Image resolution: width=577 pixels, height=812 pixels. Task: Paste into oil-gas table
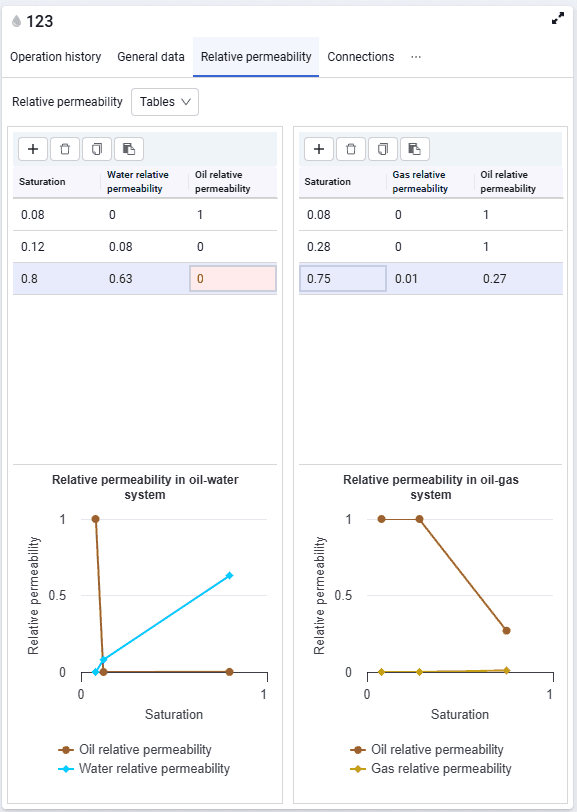(415, 149)
